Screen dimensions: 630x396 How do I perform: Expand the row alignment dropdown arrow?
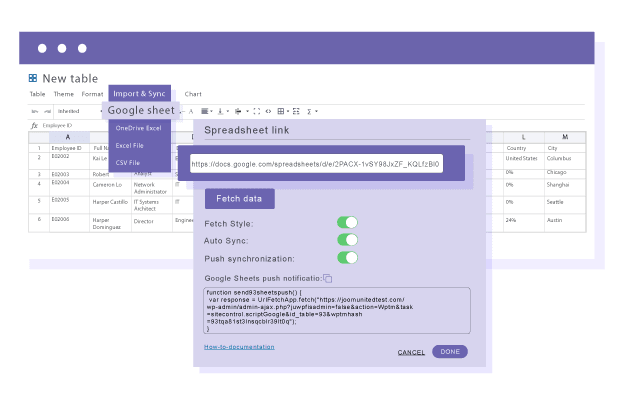247,111
